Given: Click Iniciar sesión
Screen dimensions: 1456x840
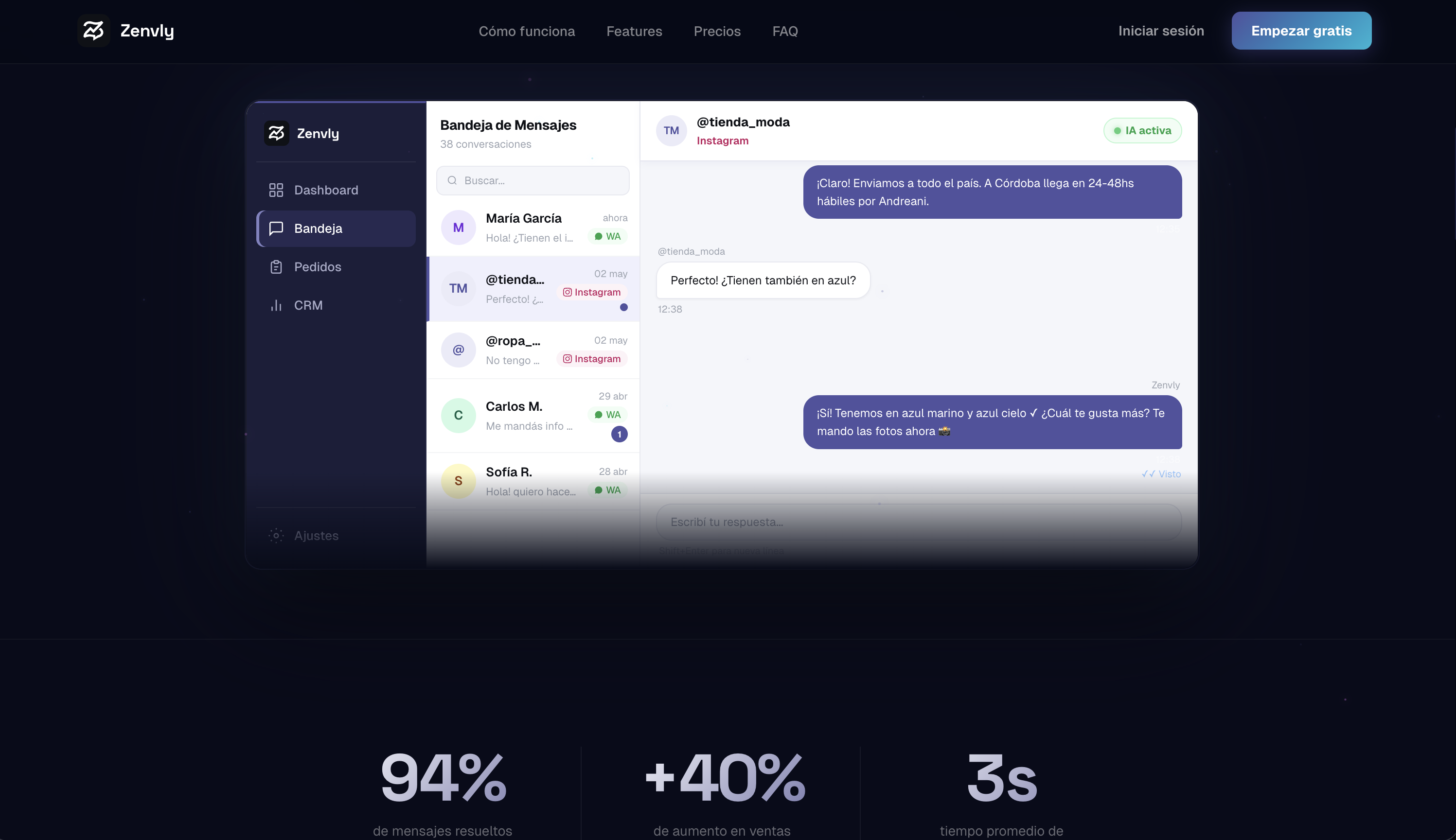Looking at the screenshot, I should pos(1160,31).
